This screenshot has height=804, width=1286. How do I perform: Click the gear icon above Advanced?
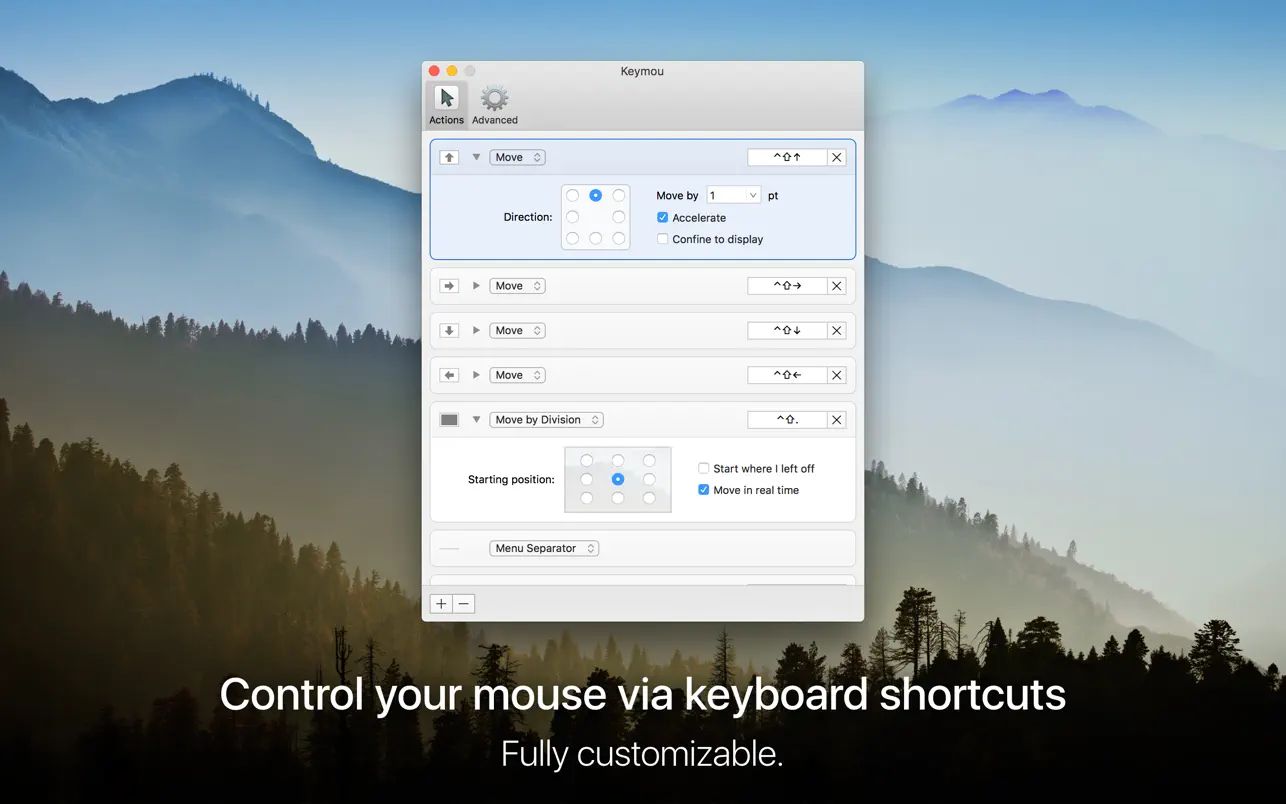click(x=493, y=97)
